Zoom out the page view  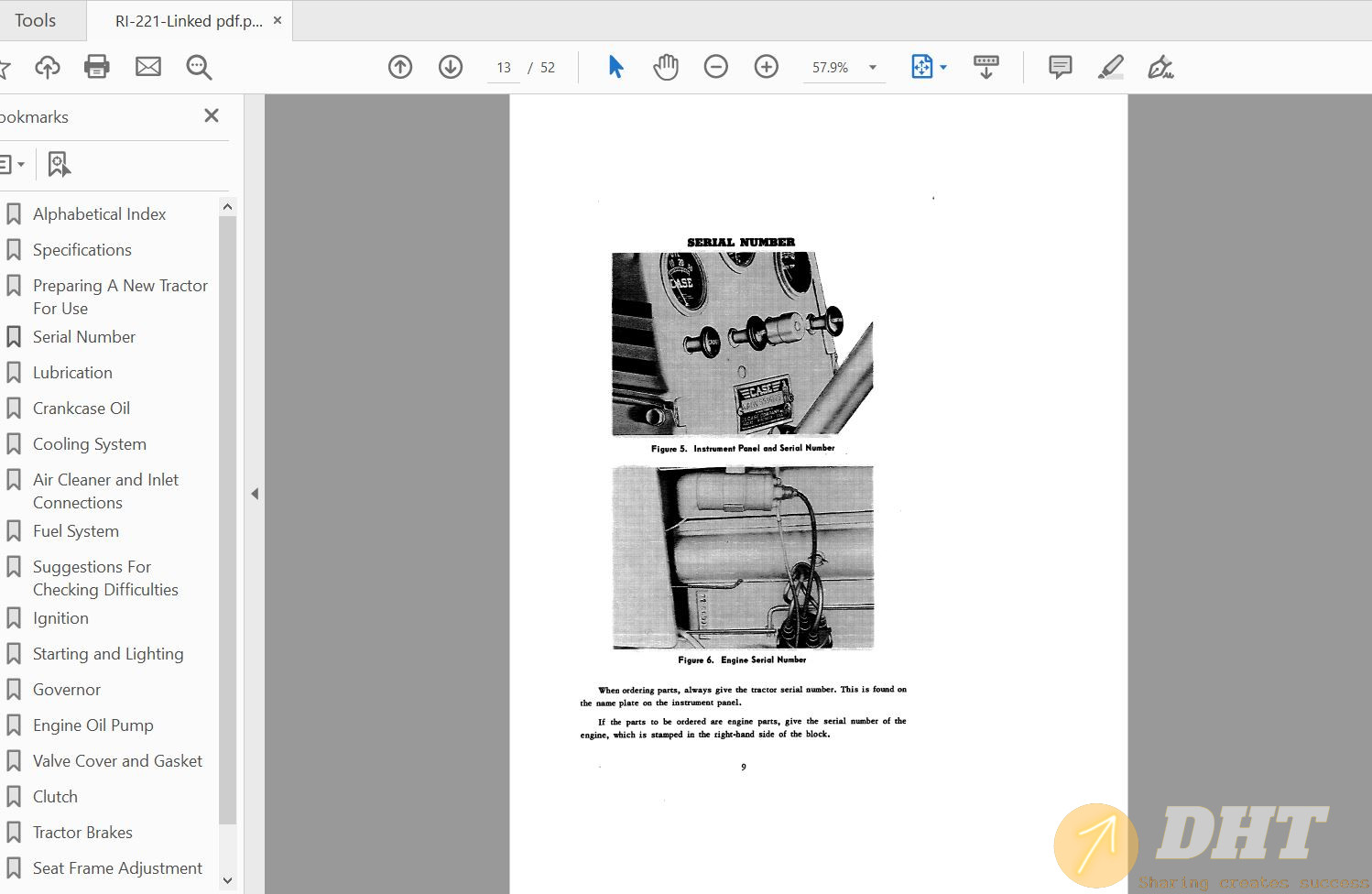coord(716,67)
